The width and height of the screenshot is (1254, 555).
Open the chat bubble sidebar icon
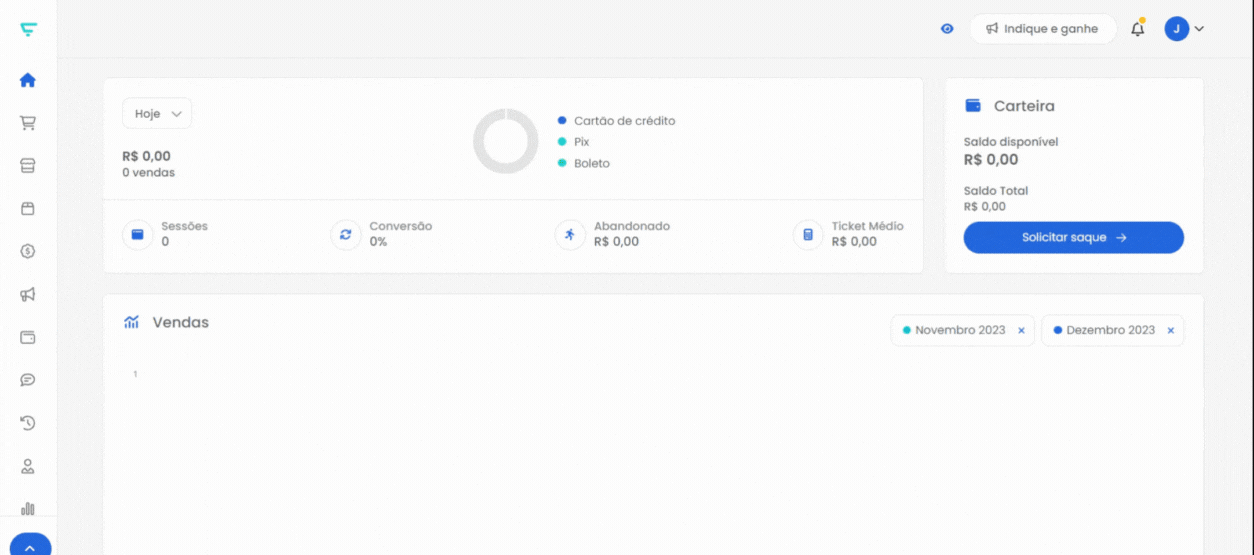[x=28, y=380]
